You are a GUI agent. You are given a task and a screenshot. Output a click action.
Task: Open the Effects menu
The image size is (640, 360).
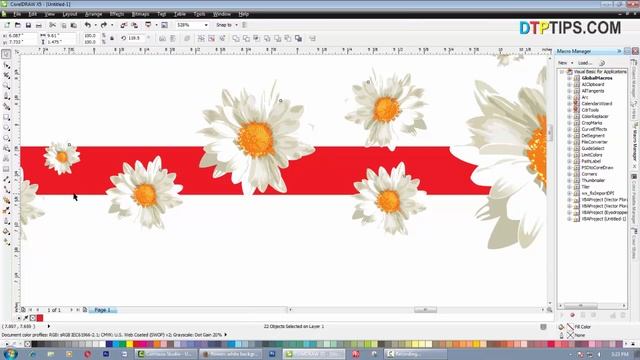click(117, 14)
